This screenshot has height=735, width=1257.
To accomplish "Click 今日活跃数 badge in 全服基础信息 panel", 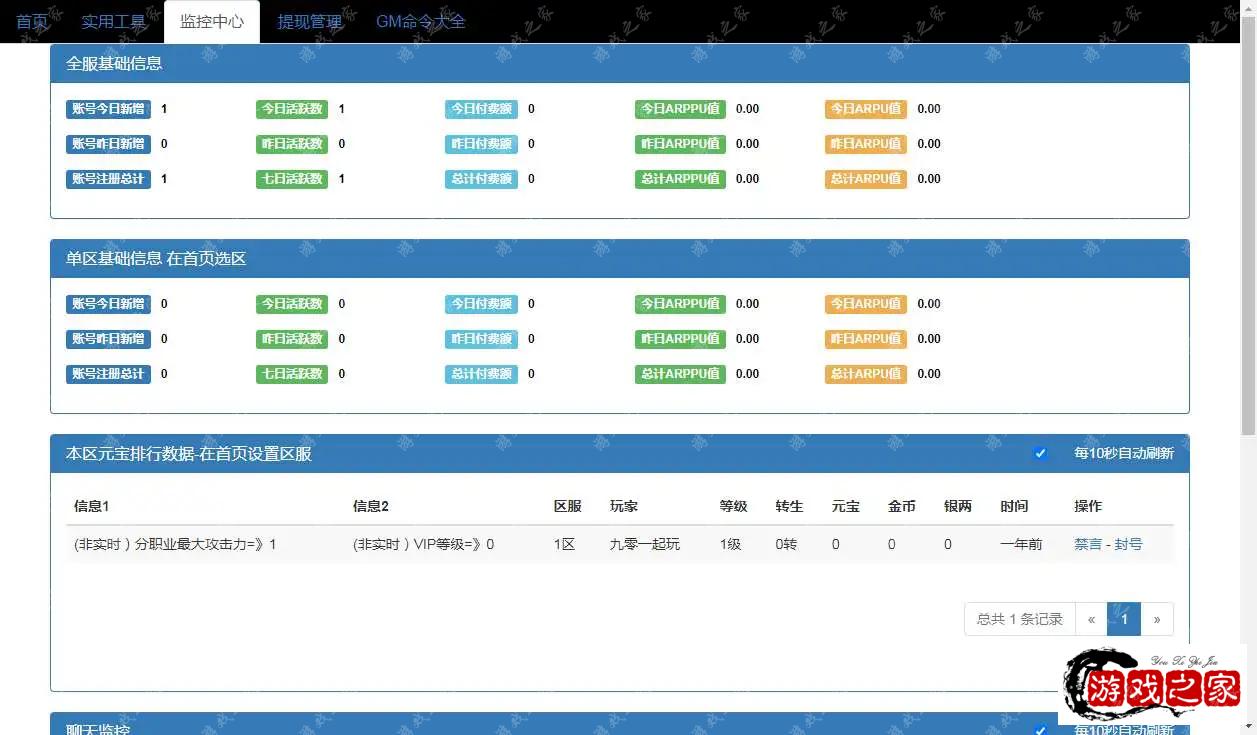I will [x=292, y=109].
